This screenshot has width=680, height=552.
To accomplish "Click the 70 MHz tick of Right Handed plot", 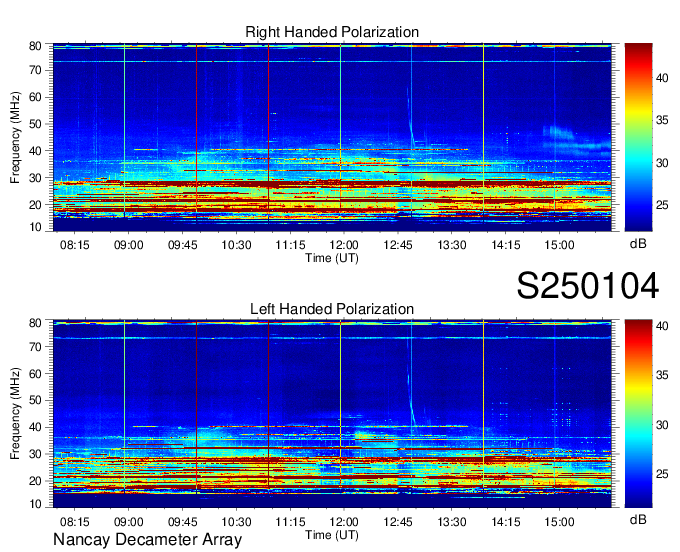I will click(x=35, y=70).
